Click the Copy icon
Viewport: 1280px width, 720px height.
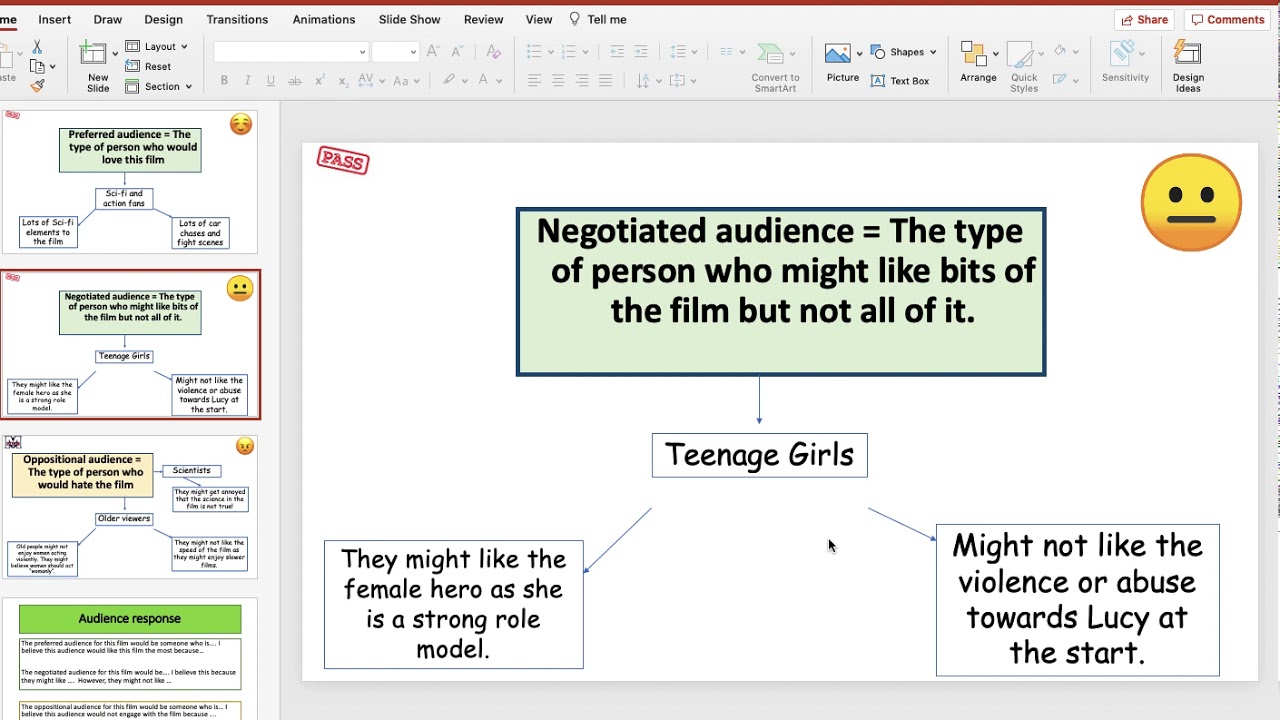click(x=37, y=66)
